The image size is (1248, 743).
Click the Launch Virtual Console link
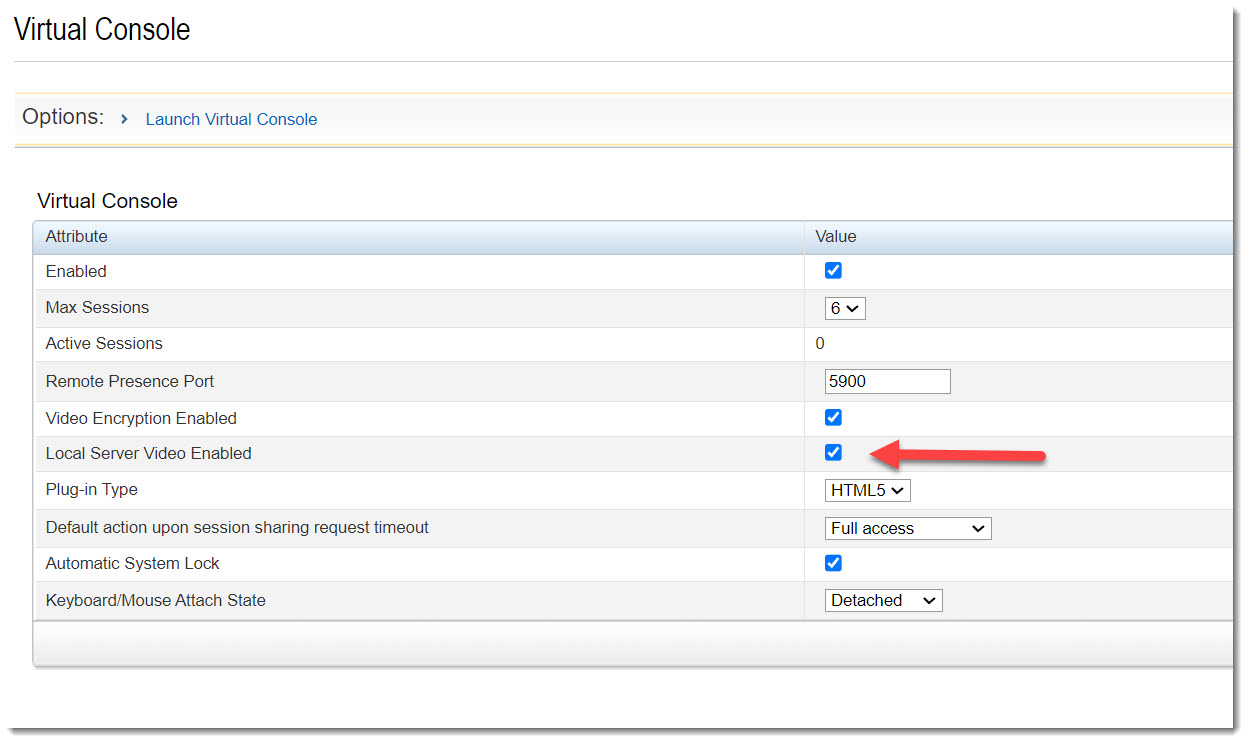point(231,119)
